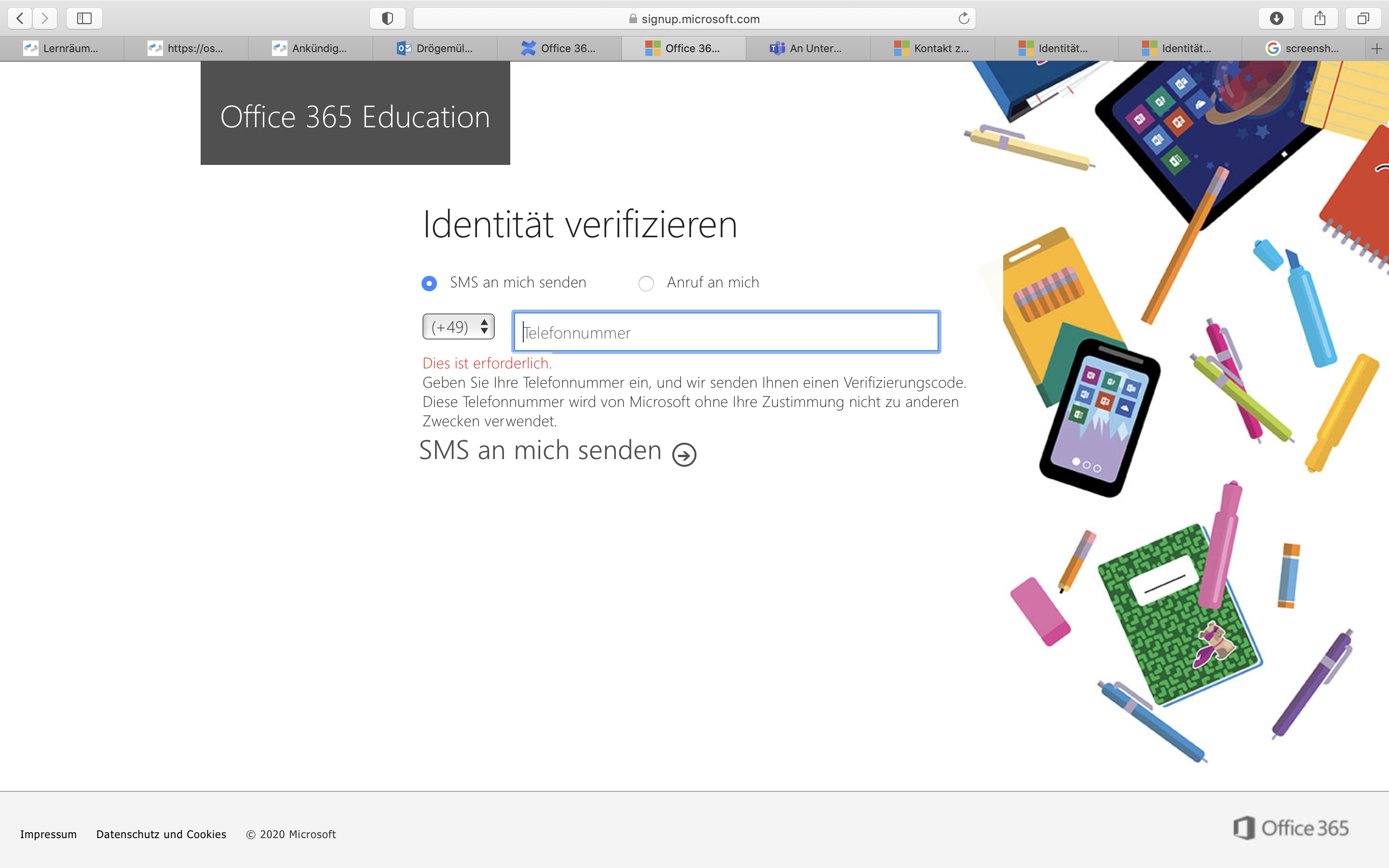Switch to the Kontakt z... tab
This screenshot has width=1389, height=868.
point(933,49)
